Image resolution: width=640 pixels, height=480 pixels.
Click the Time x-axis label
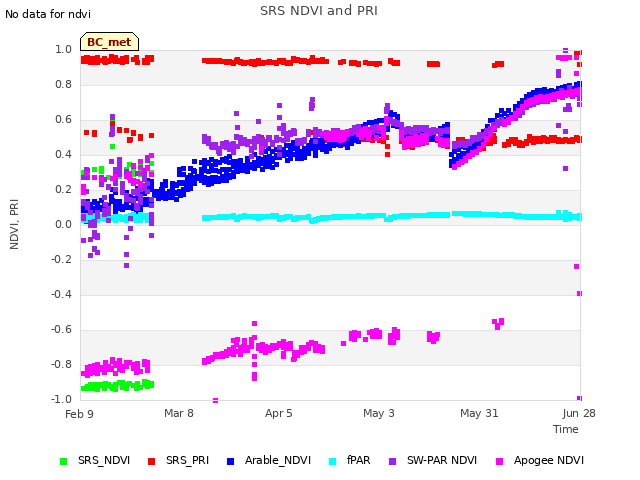(x=566, y=429)
